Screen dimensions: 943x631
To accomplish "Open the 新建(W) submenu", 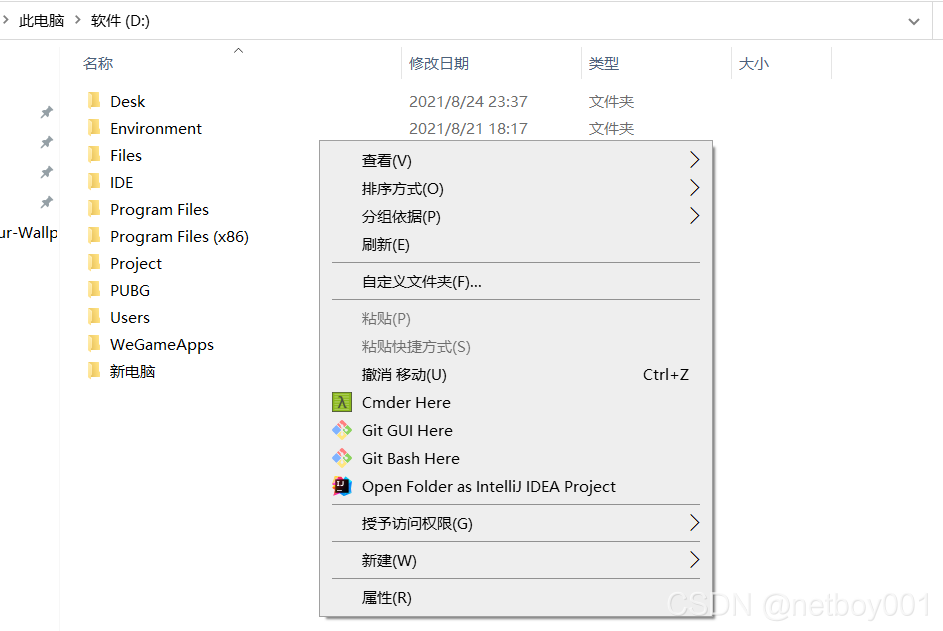I will pyautogui.click(x=516, y=561).
